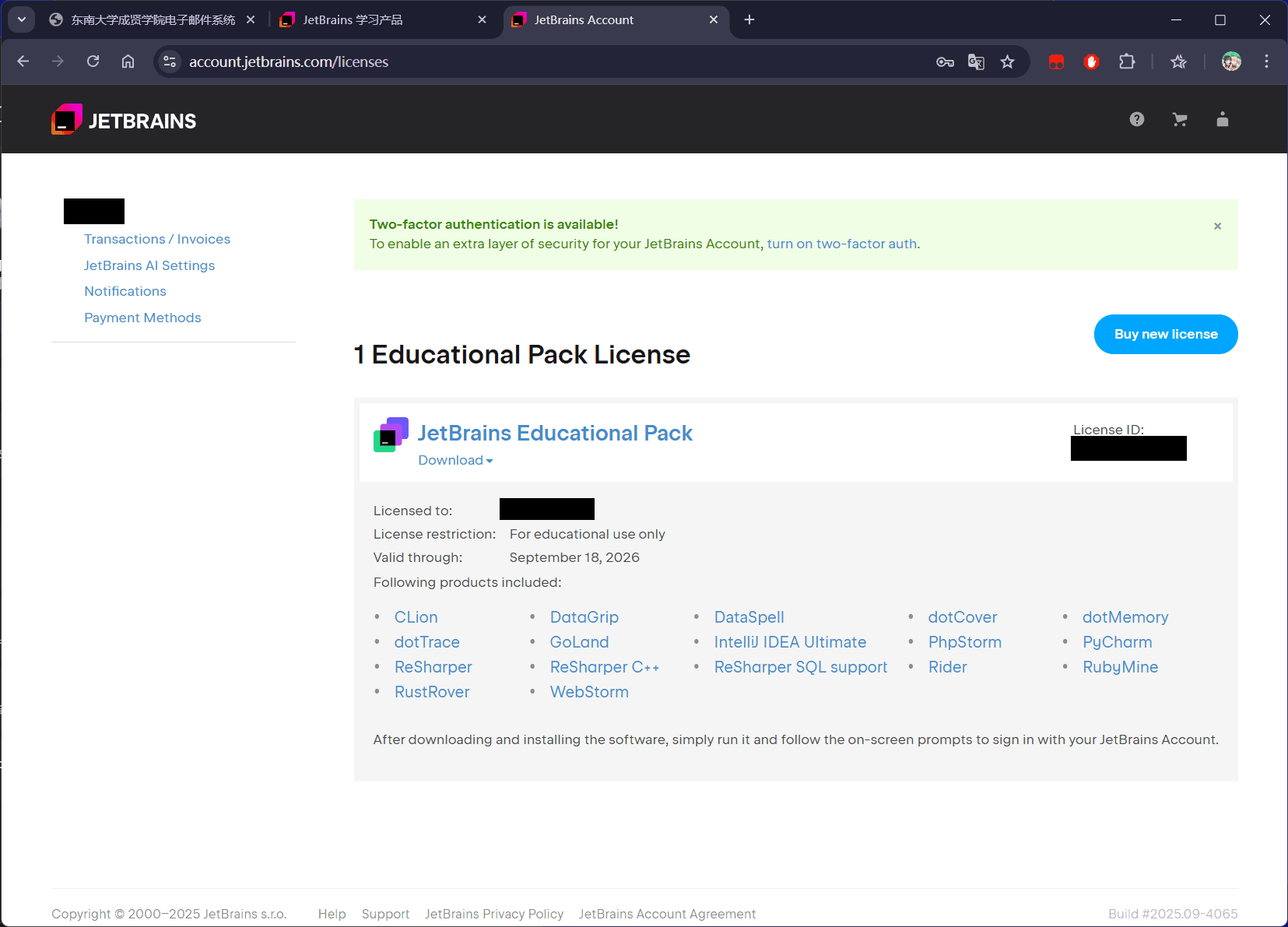Viewport: 1288px width, 927px height.
Task: Open the browser extensions puzzle icon
Action: (1126, 62)
